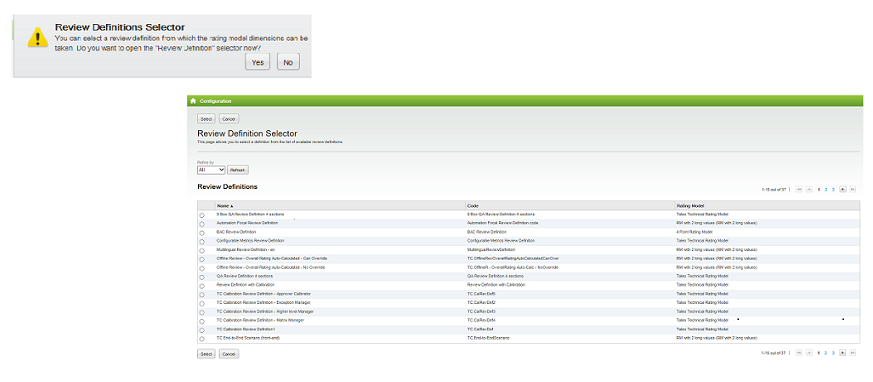This screenshot has width=873, height=382.
Task: Click the Select button below the table
Action: click(x=206, y=354)
